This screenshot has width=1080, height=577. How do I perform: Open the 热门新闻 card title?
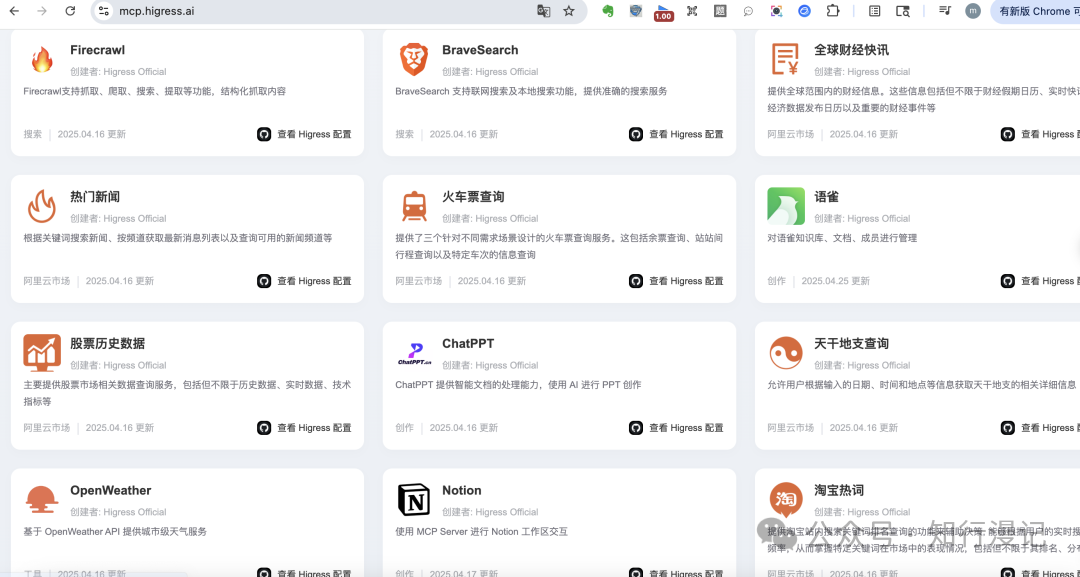click(x=95, y=197)
